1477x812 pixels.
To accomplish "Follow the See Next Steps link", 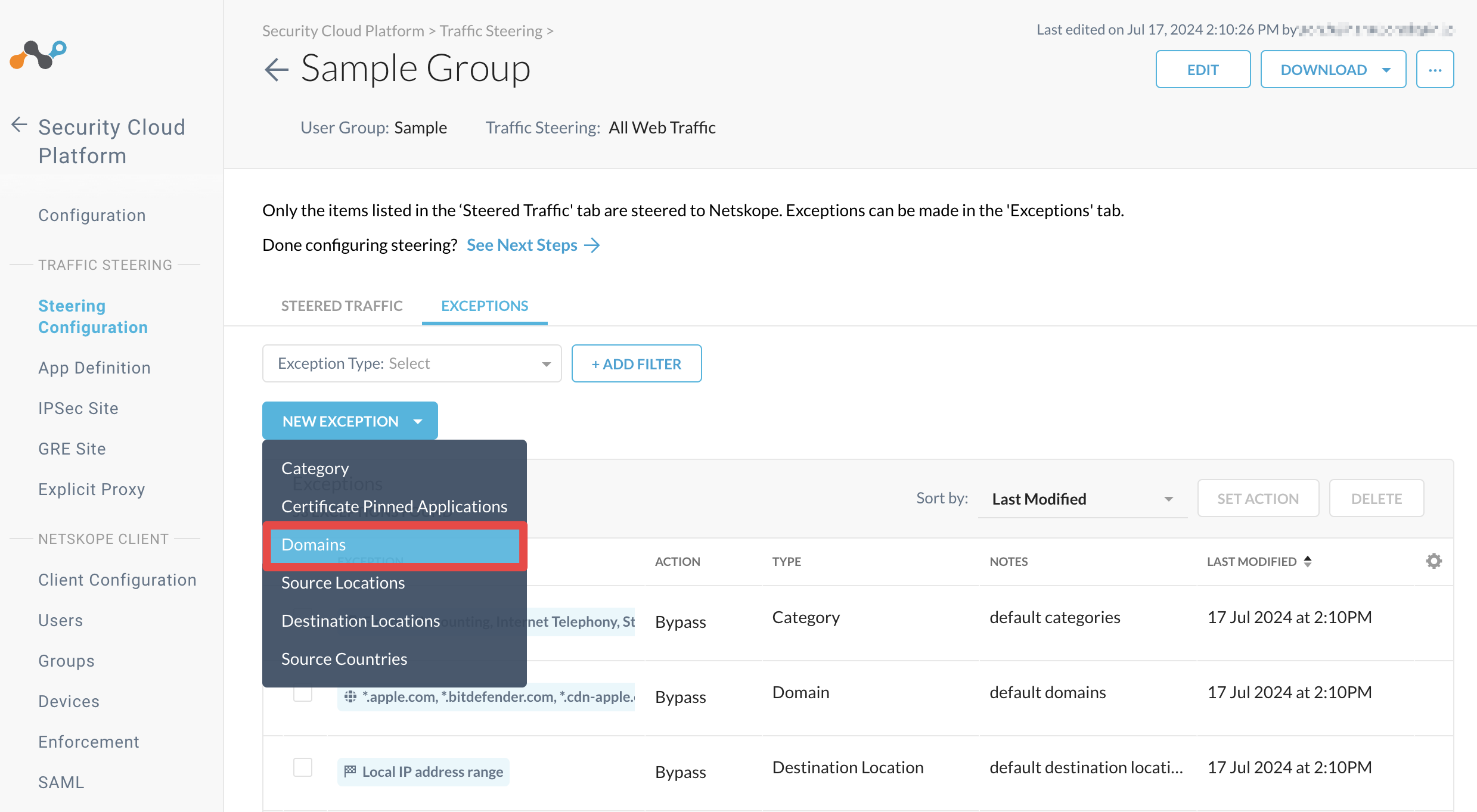I will 533,245.
